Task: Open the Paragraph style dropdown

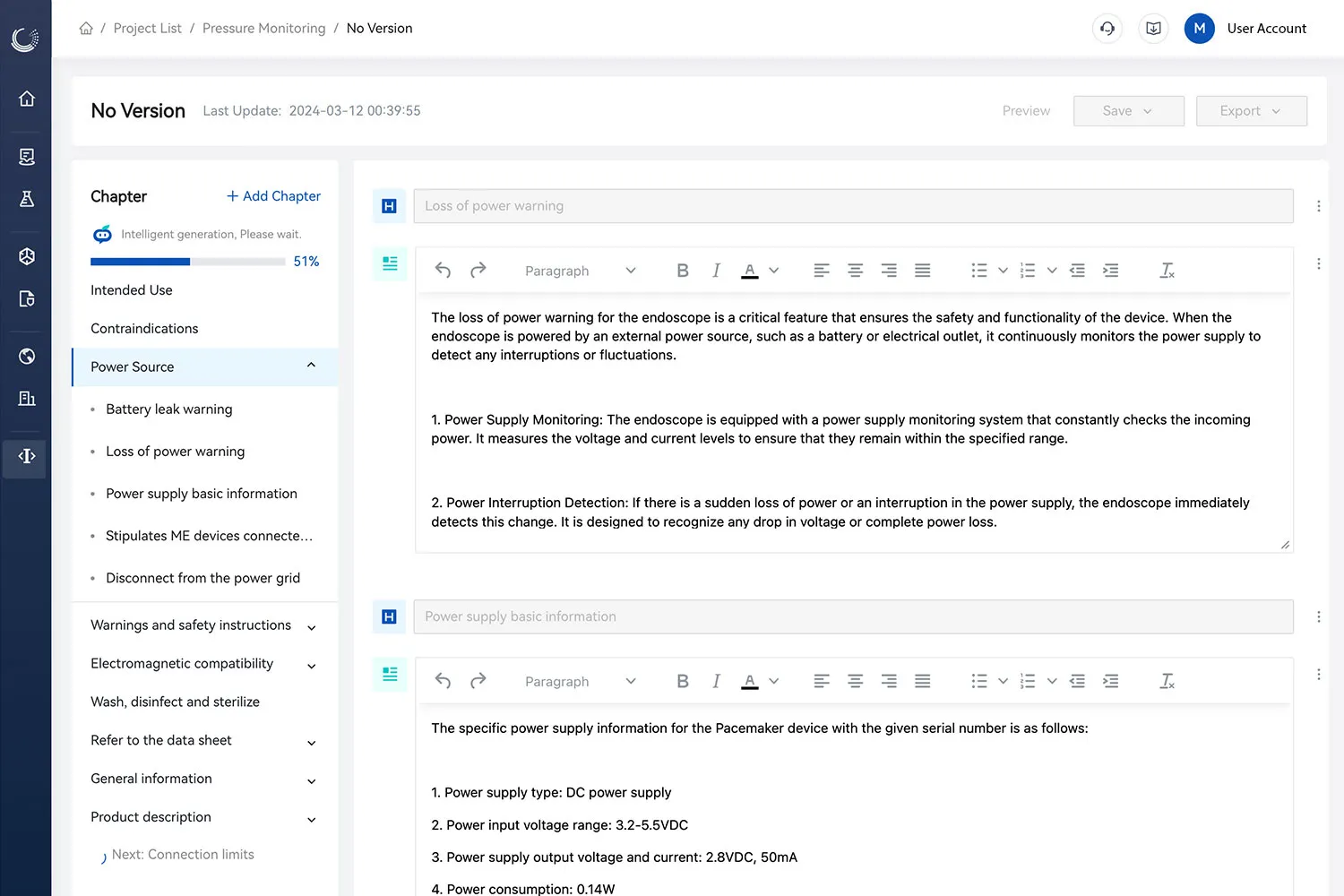Action: 579,270
